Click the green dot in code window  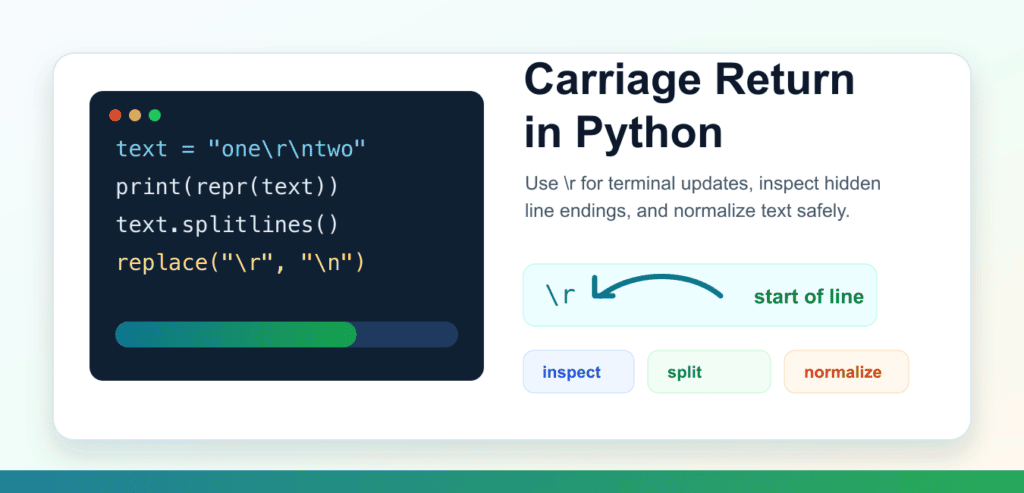tap(155, 116)
